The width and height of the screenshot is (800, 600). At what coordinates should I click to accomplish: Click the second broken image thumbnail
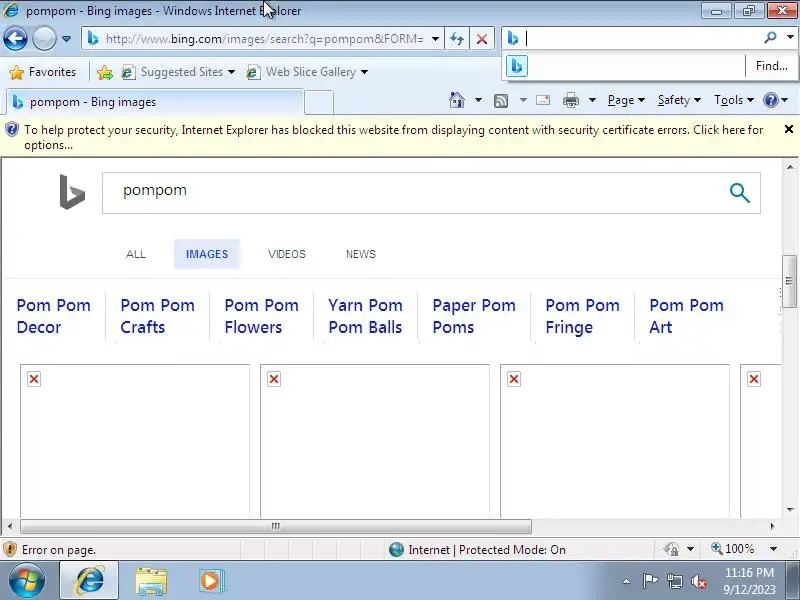(x=375, y=441)
